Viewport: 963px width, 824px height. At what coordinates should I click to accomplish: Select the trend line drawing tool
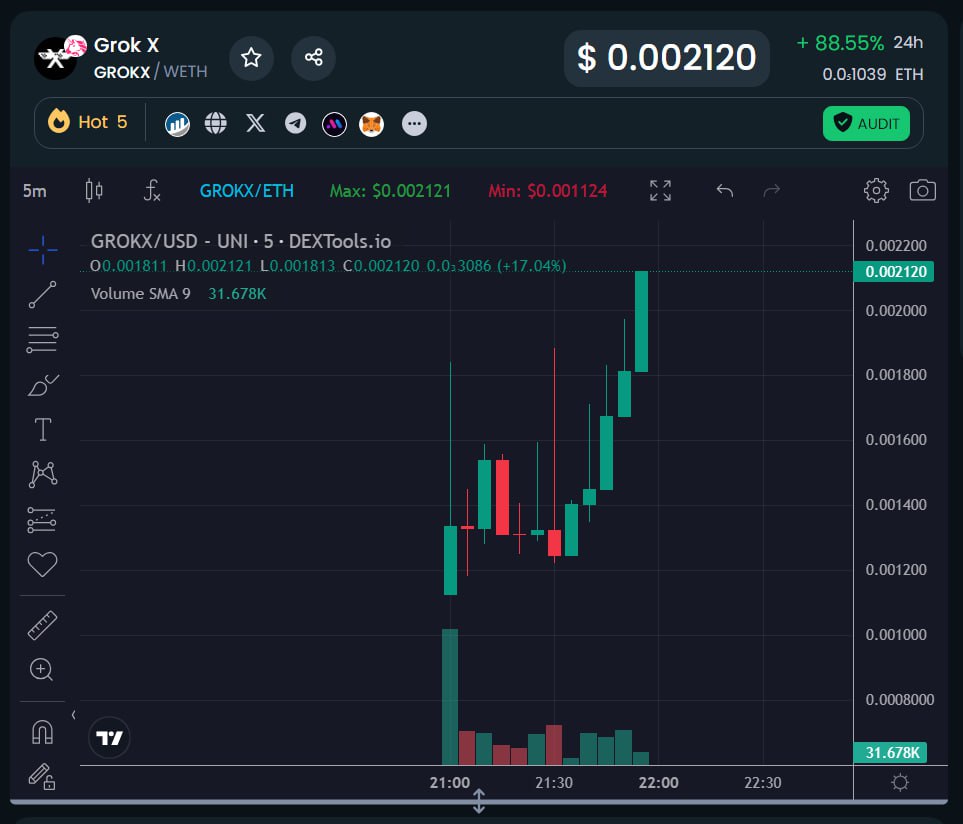42,295
